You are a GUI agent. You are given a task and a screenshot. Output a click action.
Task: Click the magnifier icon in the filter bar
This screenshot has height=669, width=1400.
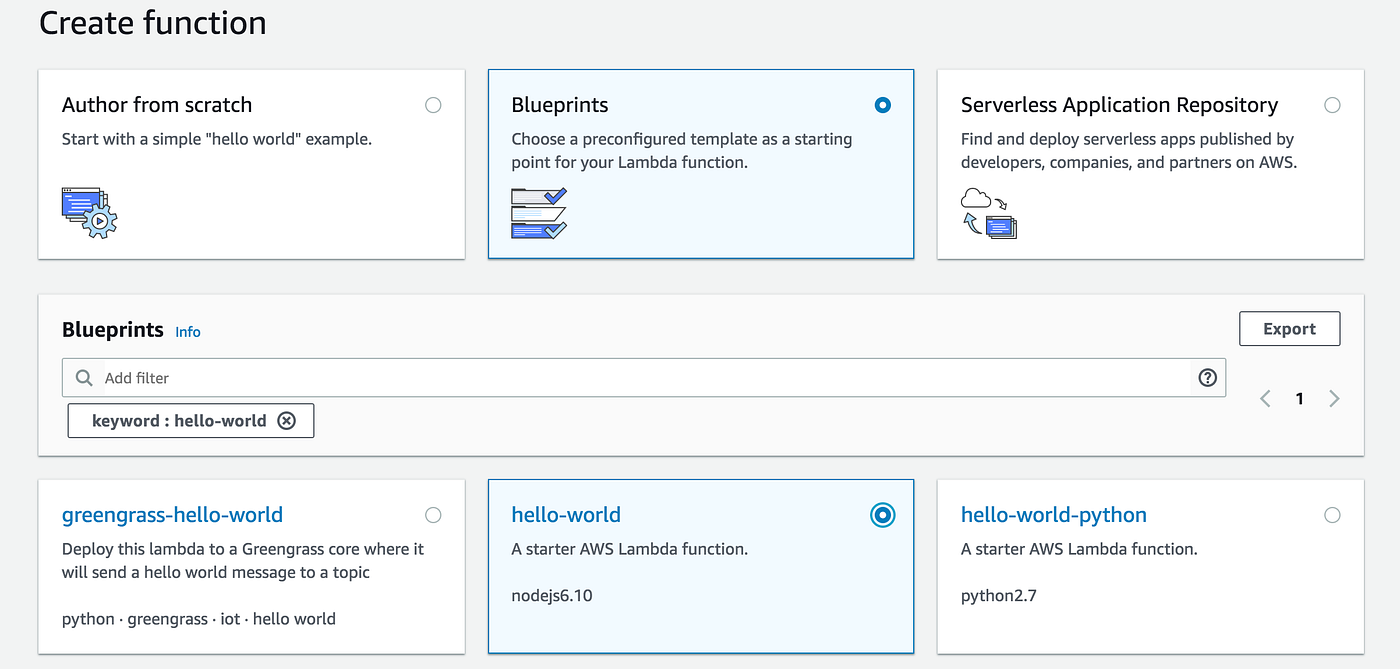[x=83, y=377]
